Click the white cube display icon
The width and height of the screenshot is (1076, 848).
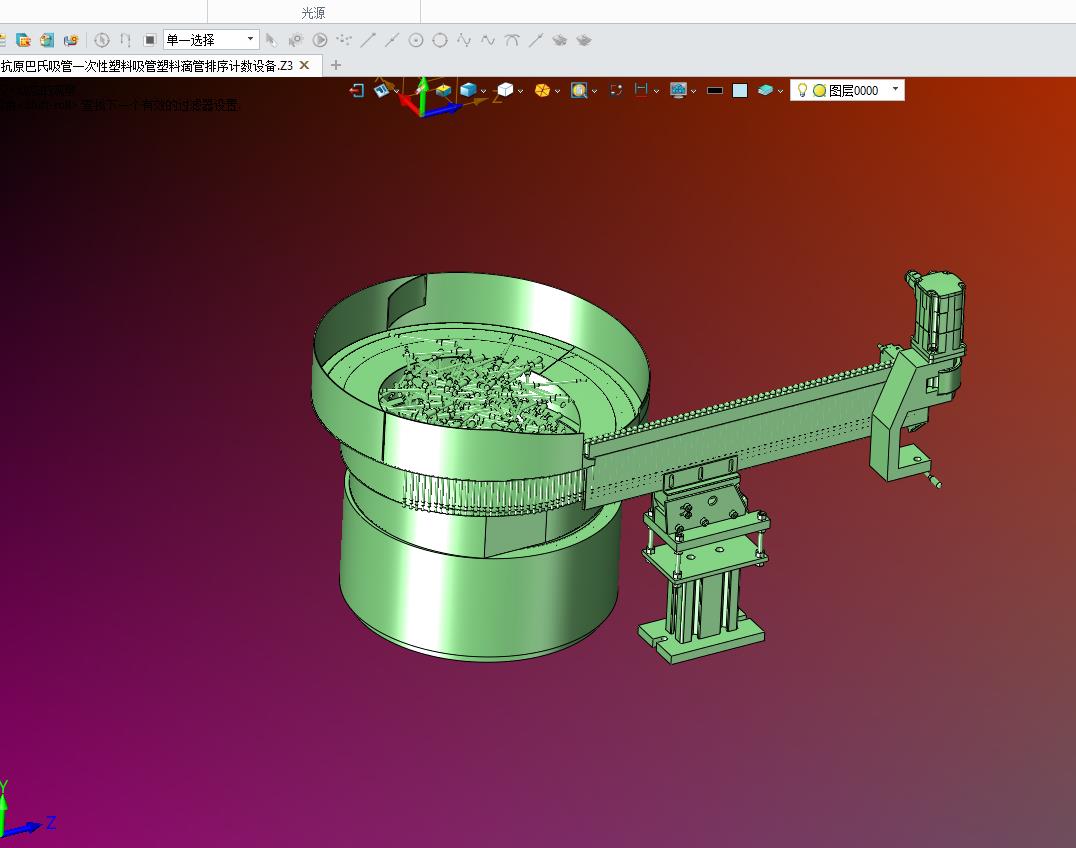click(x=505, y=91)
